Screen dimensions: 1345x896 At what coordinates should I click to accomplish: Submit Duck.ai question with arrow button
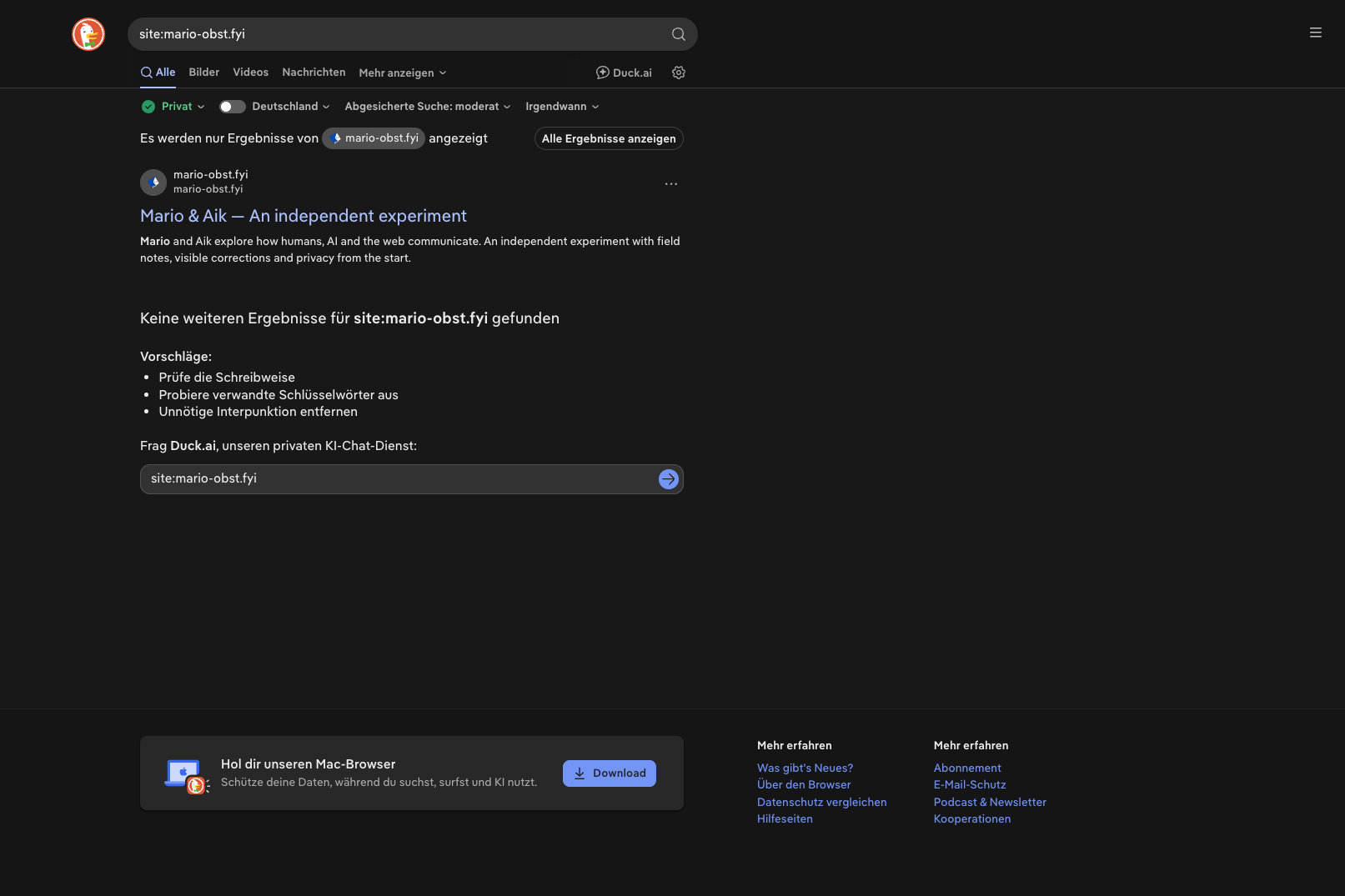click(668, 479)
